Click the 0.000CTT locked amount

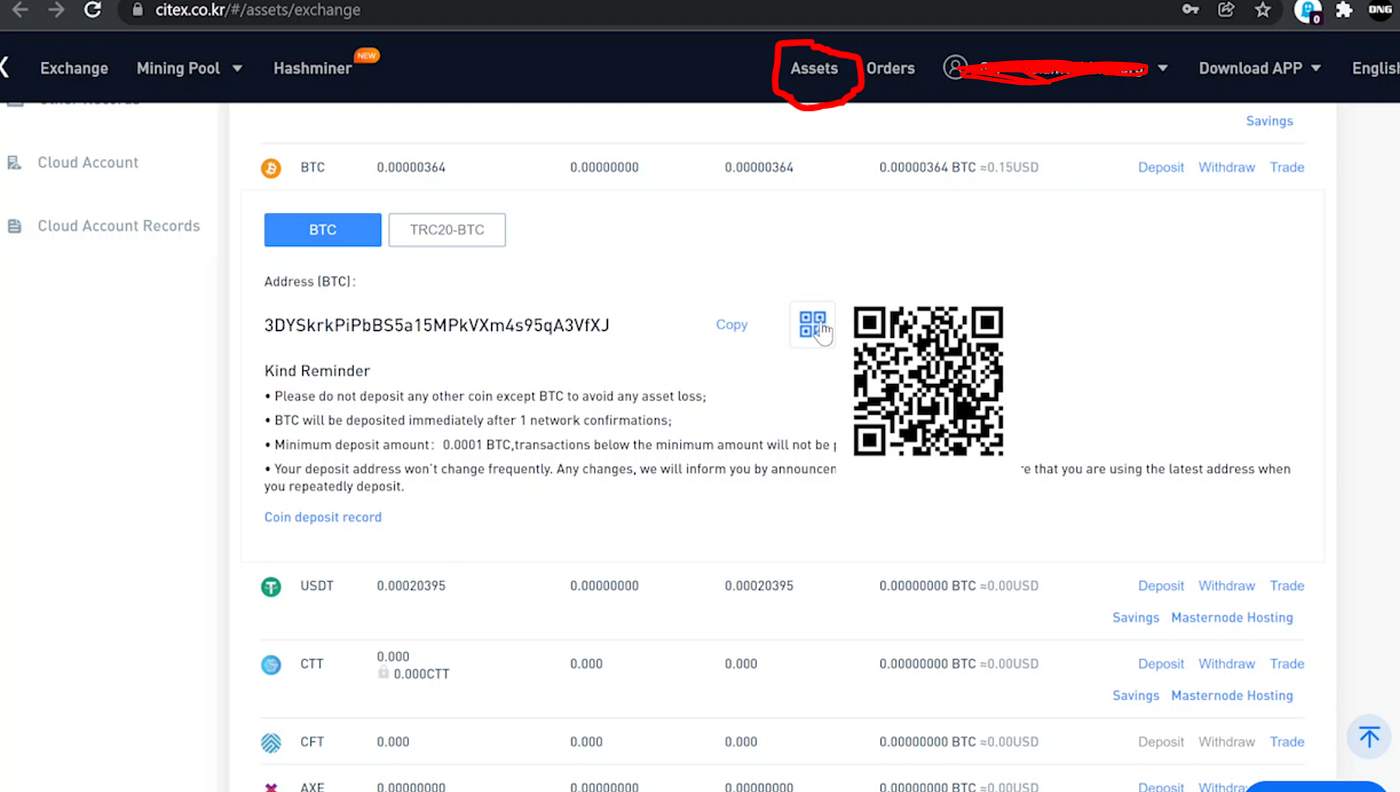[421, 674]
